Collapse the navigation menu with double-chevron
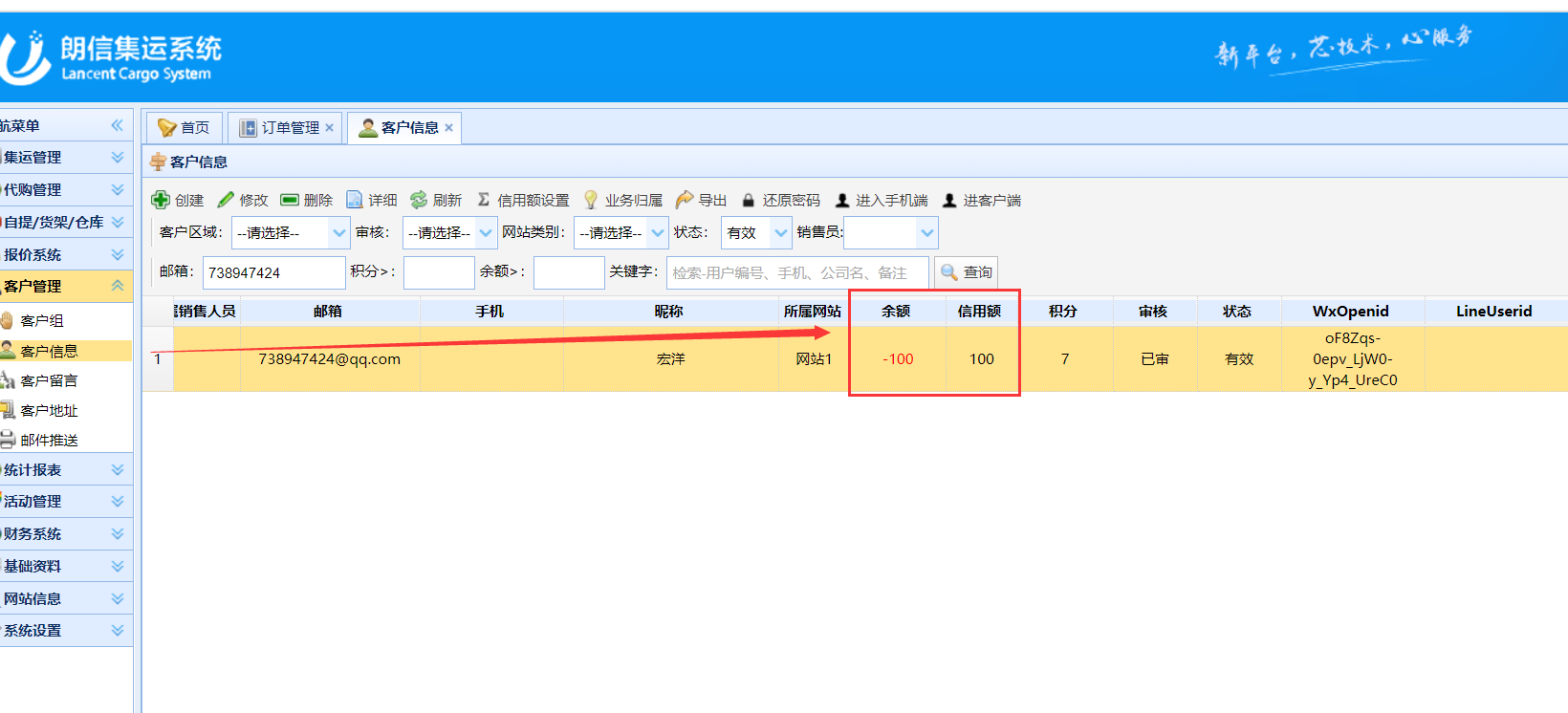Screen dimensions: 1568x713 point(117,125)
